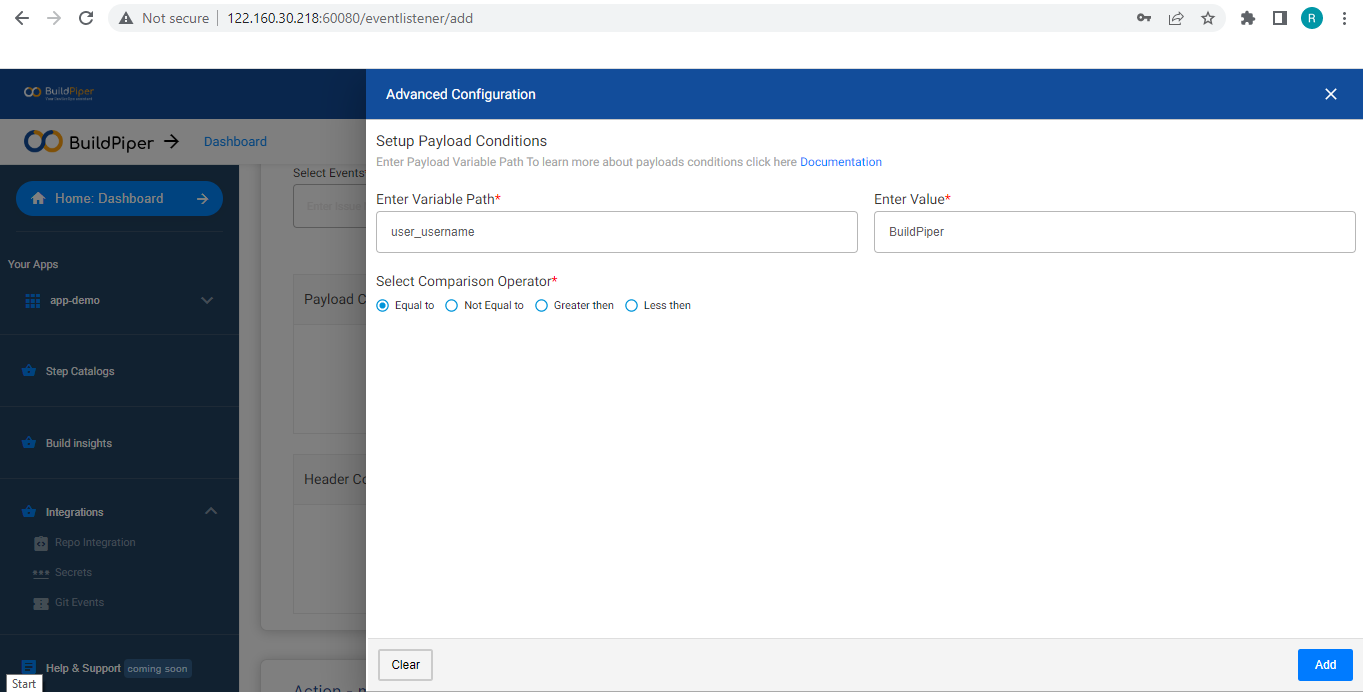Expand the app-demo chevron
1363x692 pixels.
click(207, 300)
